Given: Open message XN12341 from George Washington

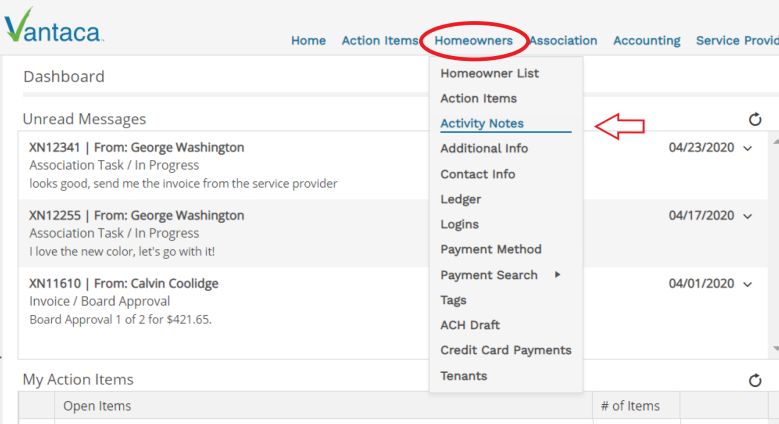Looking at the screenshot, I should [137, 148].
